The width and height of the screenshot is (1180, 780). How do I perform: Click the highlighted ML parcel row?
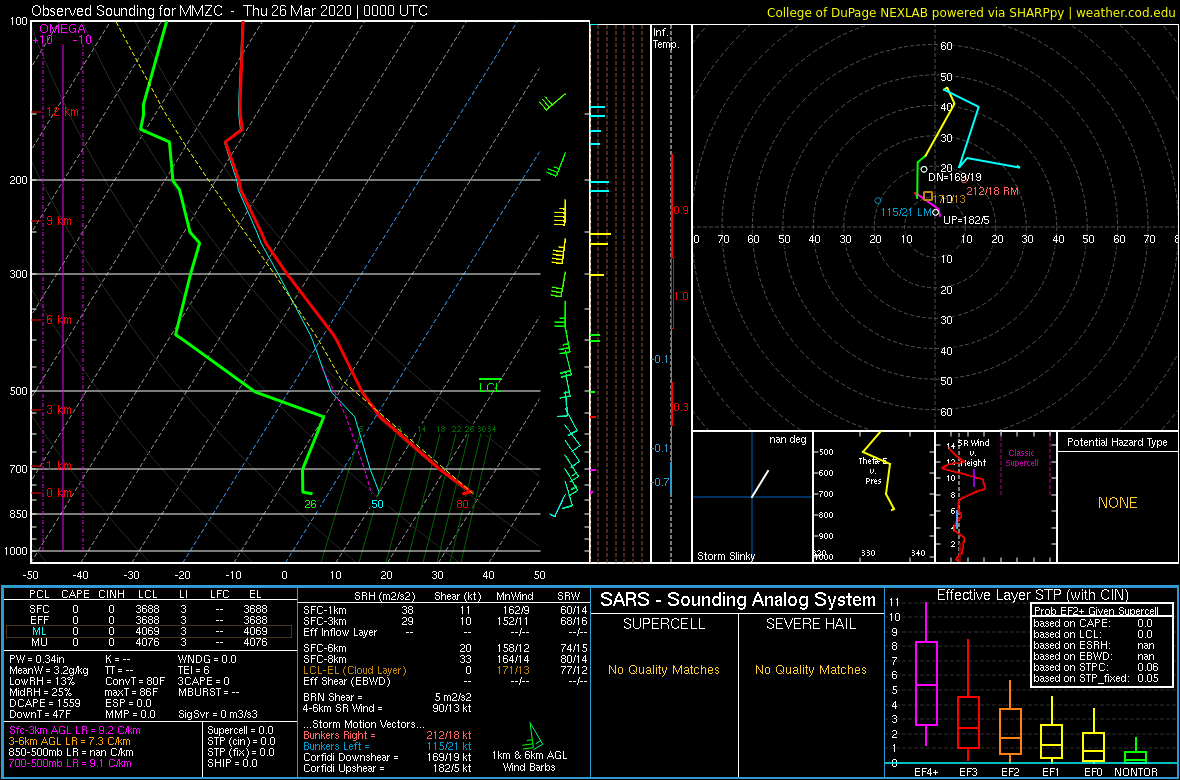click(149, 632)
